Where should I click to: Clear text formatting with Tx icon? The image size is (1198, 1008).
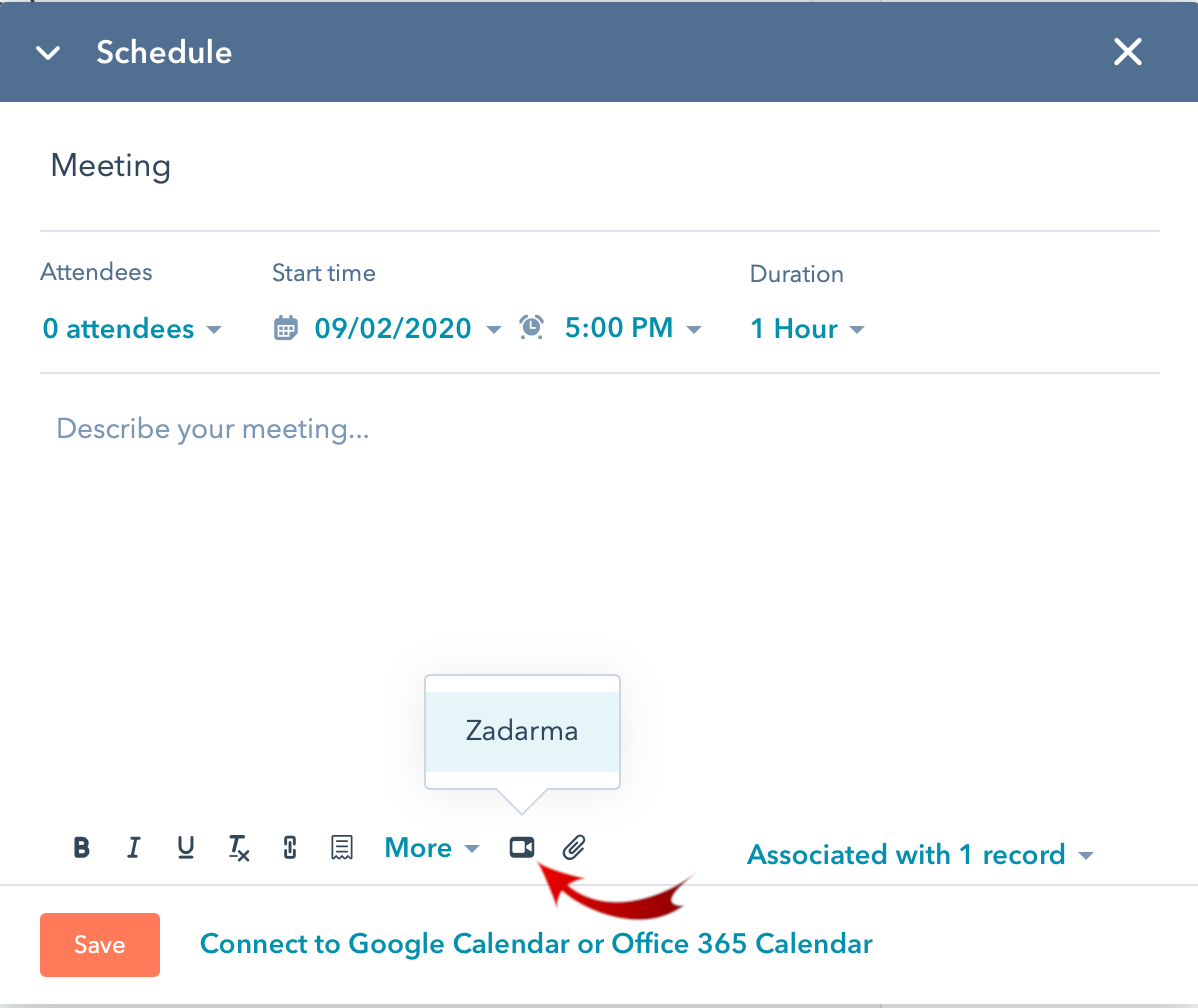tap(238, 848)
